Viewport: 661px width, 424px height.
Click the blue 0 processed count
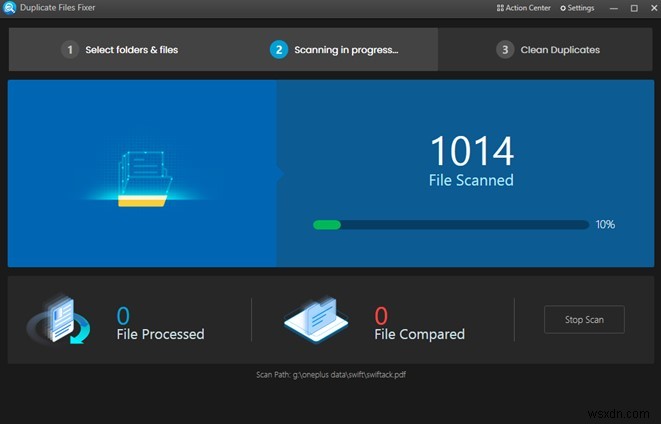[x=123, y=315]
